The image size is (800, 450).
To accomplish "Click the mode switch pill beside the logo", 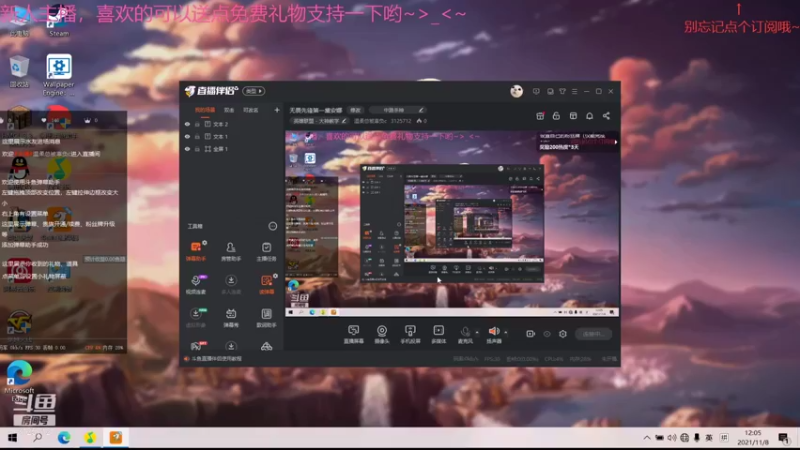I will coord(254,91).
